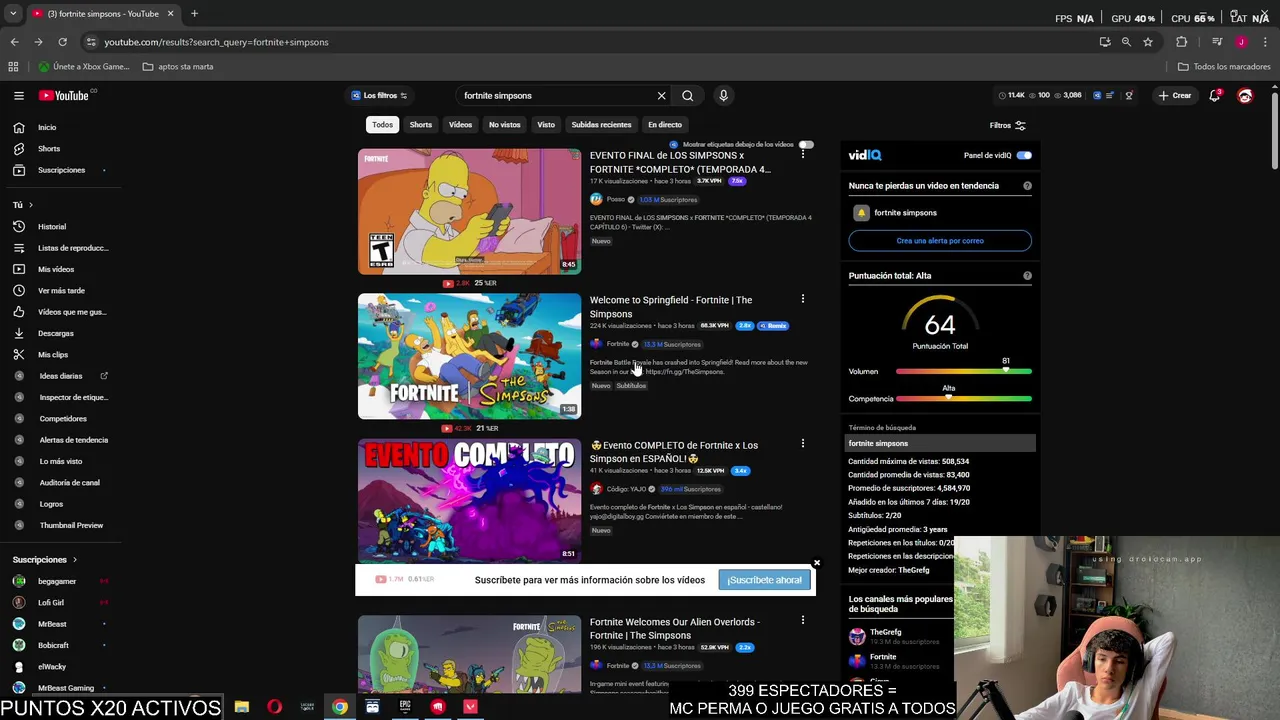This screenshot has width=1280, height=720.
Task: Open the account avatar menu
Action: [x=1245, y=96]
